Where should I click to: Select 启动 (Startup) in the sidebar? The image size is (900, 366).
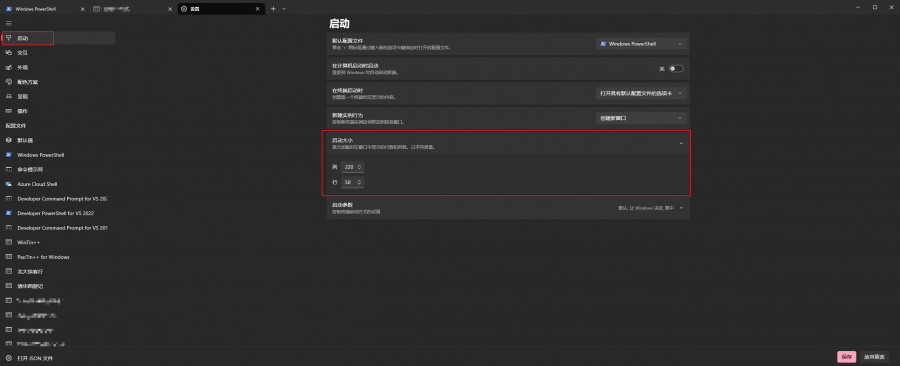click(x=58, y=38)
